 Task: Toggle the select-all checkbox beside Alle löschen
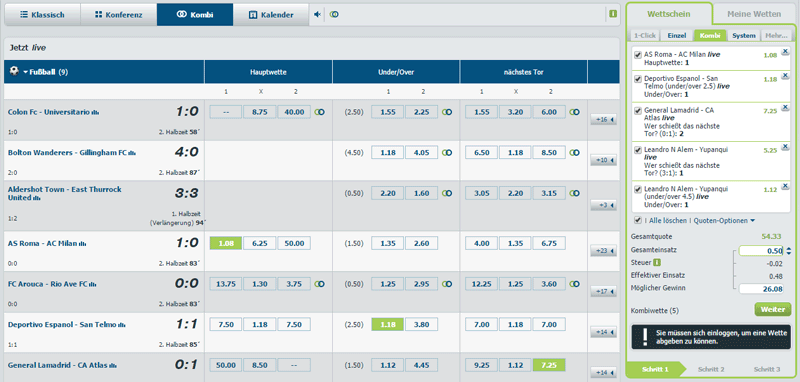[637, 220]
